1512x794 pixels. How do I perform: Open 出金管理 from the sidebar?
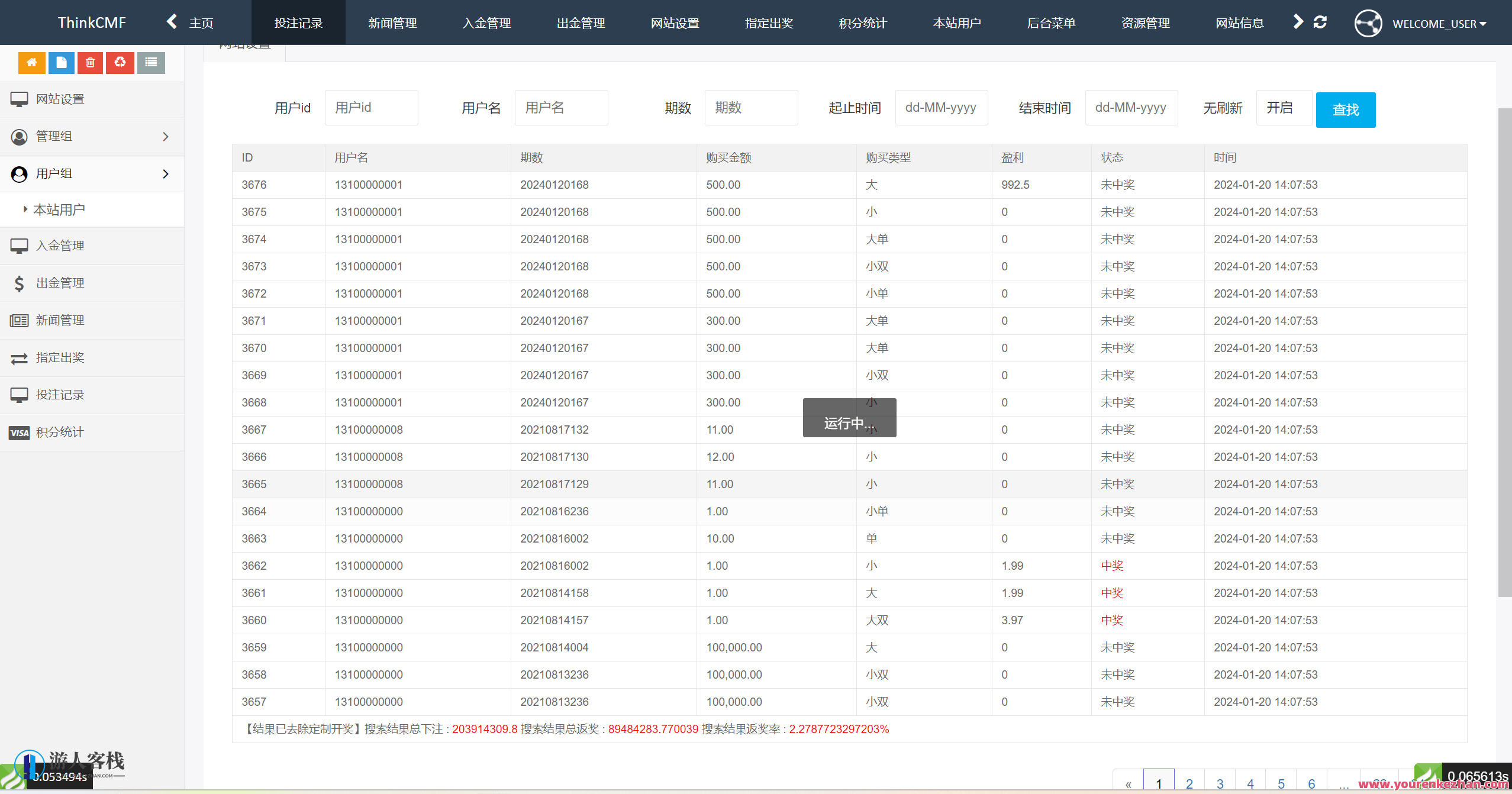(x=60, y=283)
